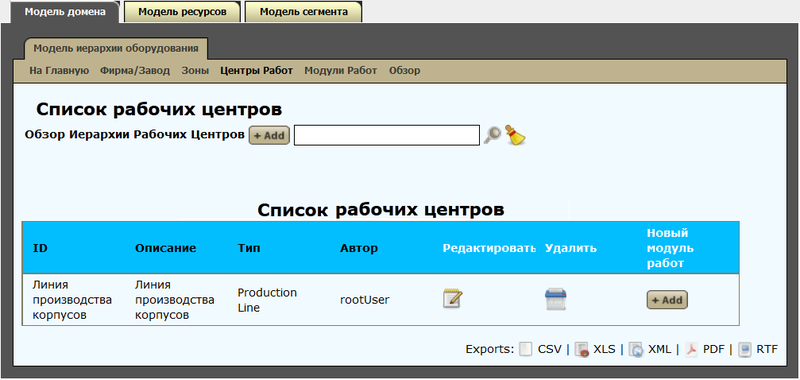Export the list as RTF
The image size is (800, 380).
click(x=758, y=349)
